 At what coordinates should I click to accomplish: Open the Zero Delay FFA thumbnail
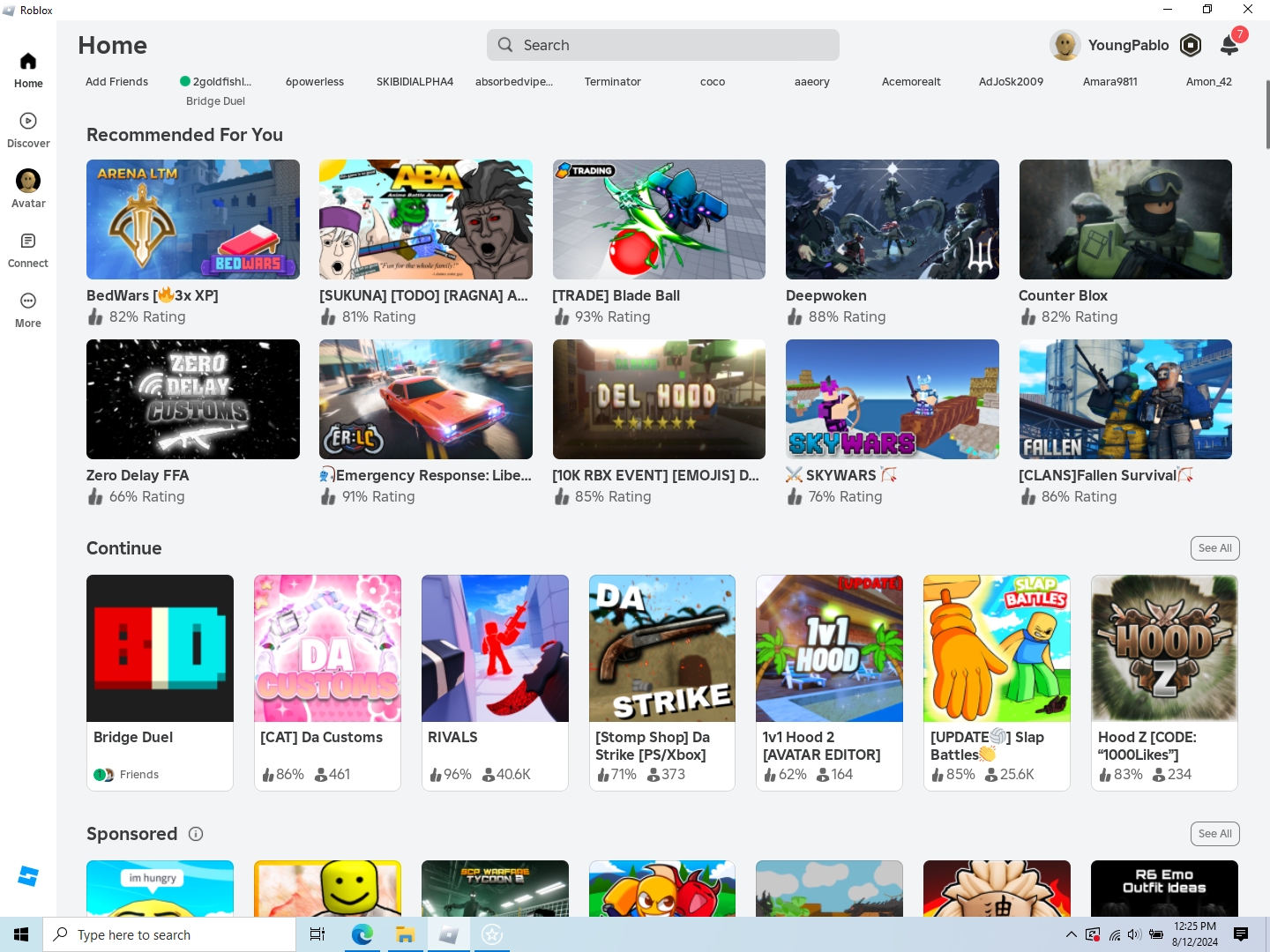click(x=193, y=399)
